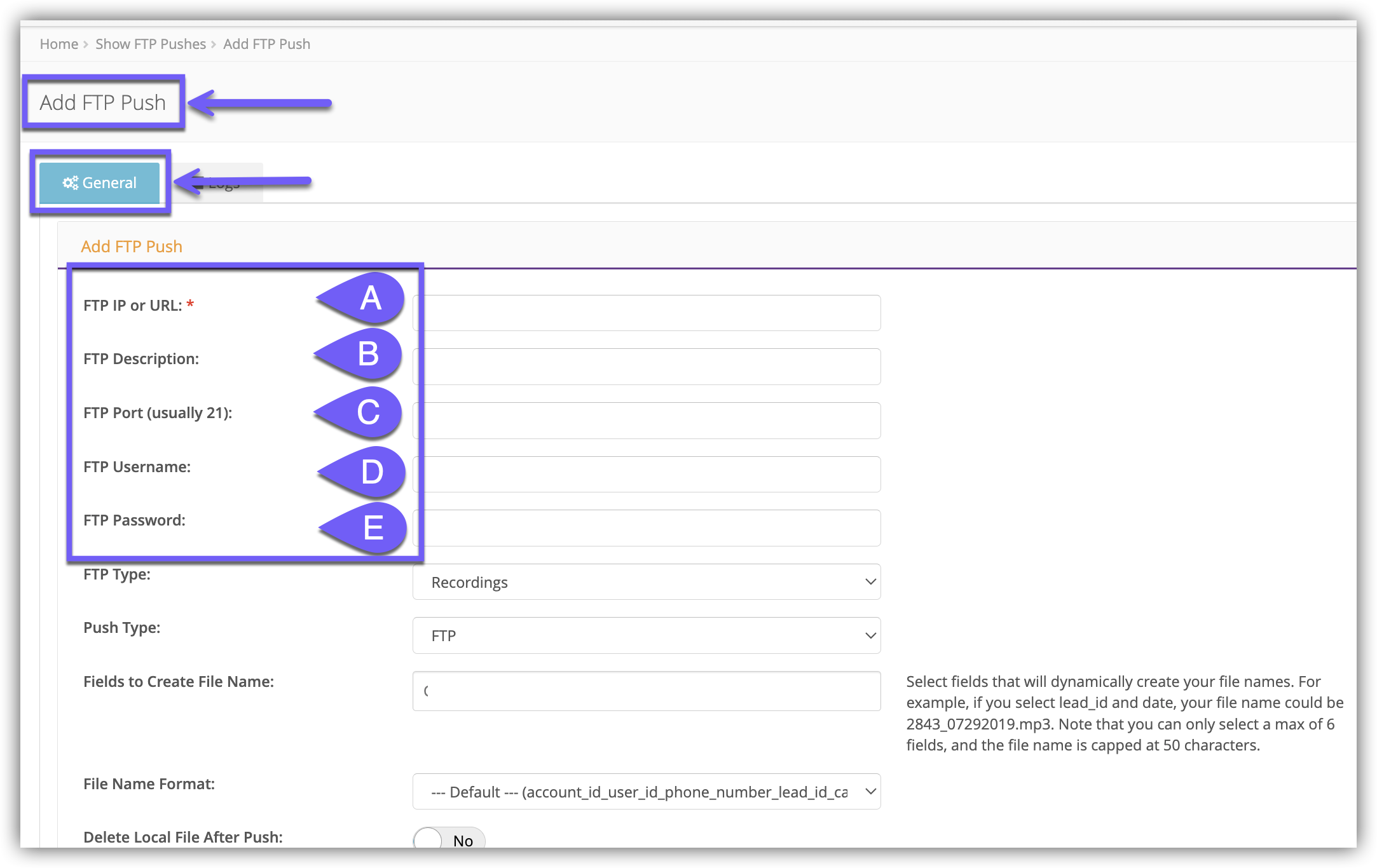Image resolution: width=1377 pixels, height=868 pixels.
Task: Click chevron after Show FTP Pushes
Action: [214, 44]
